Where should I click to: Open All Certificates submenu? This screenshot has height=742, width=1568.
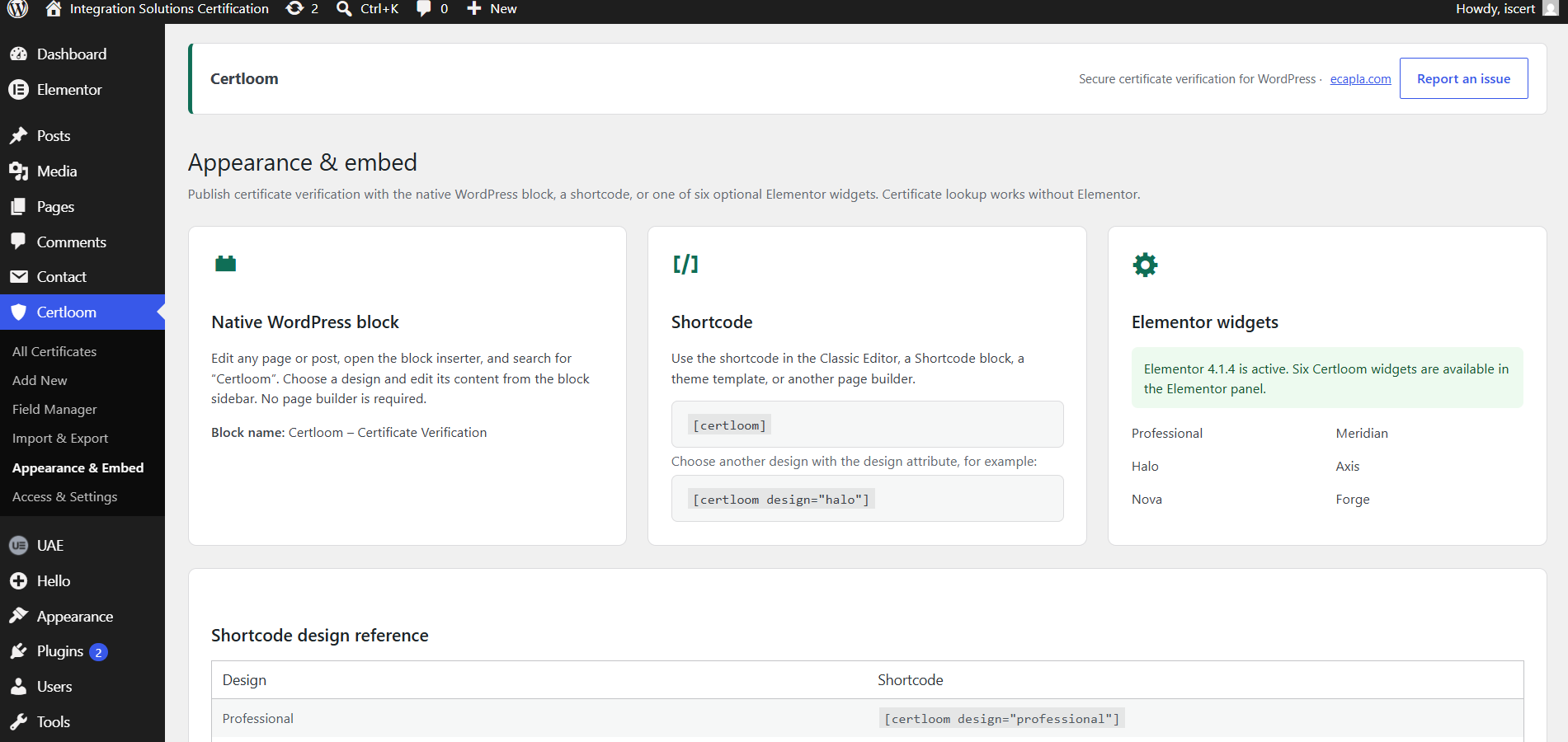(54, 351)
